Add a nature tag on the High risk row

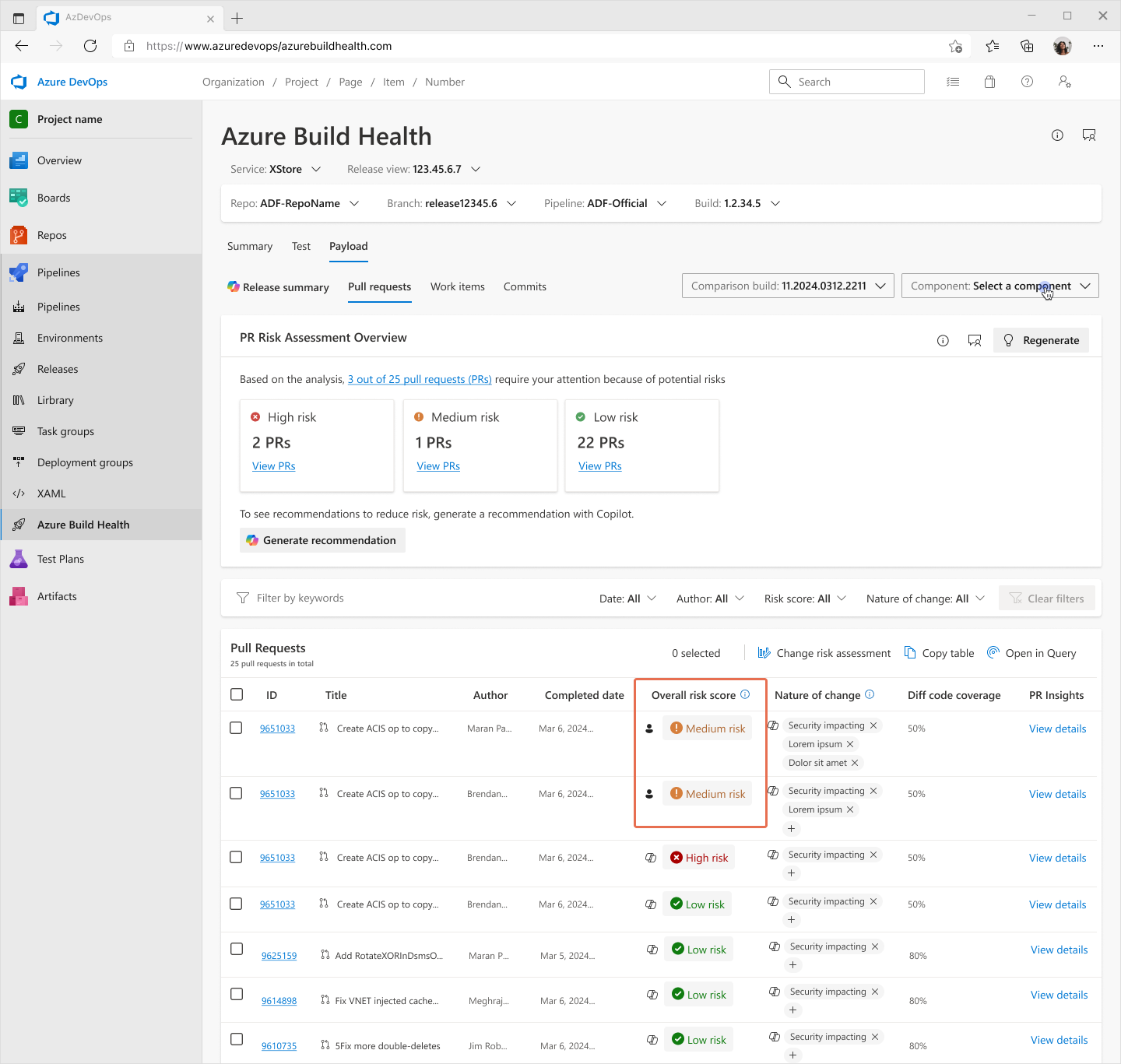click(x=791, y=873)
